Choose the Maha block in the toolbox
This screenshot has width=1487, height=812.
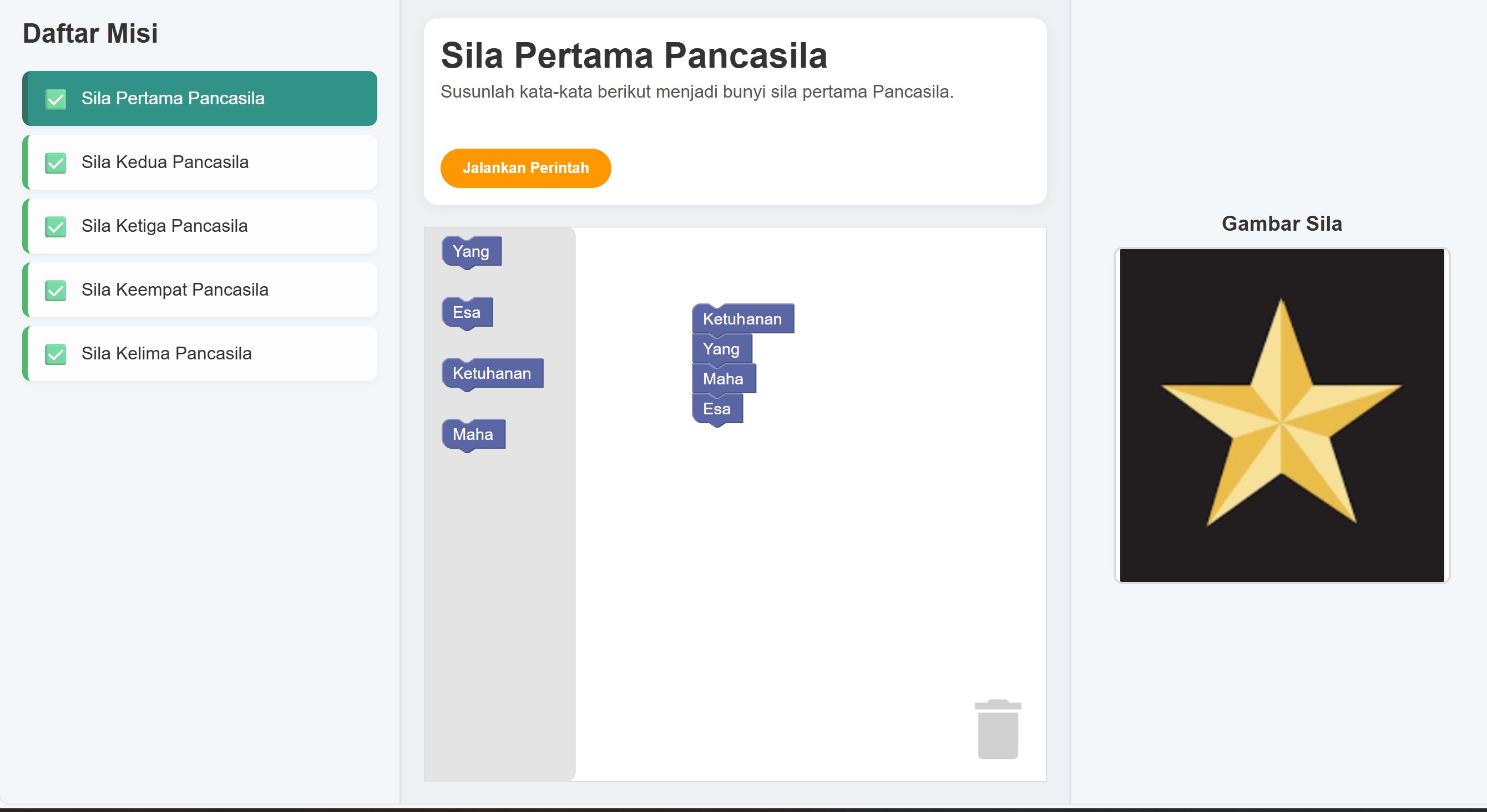click(473, 435)
